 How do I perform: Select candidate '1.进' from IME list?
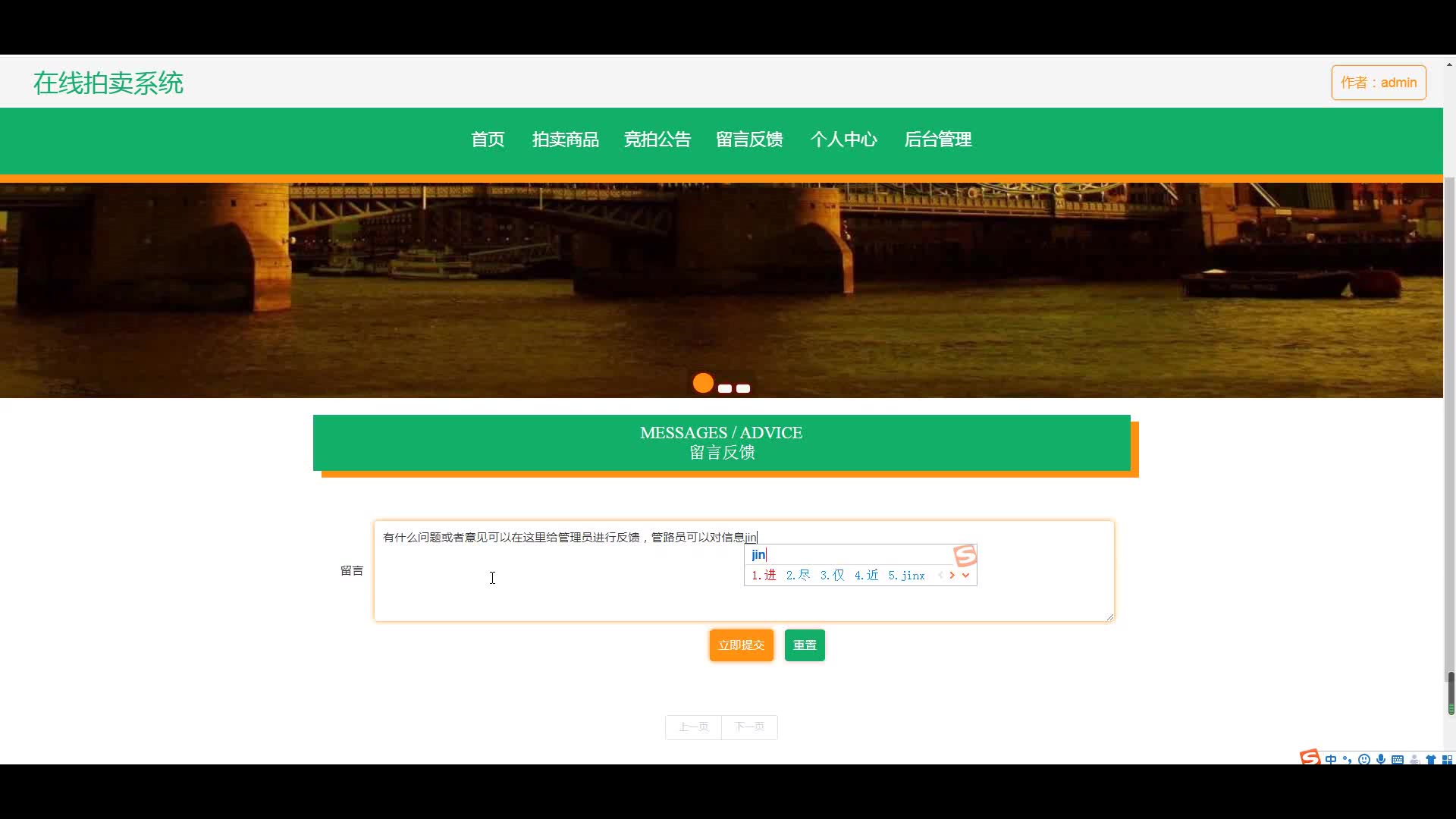(764, 576)
